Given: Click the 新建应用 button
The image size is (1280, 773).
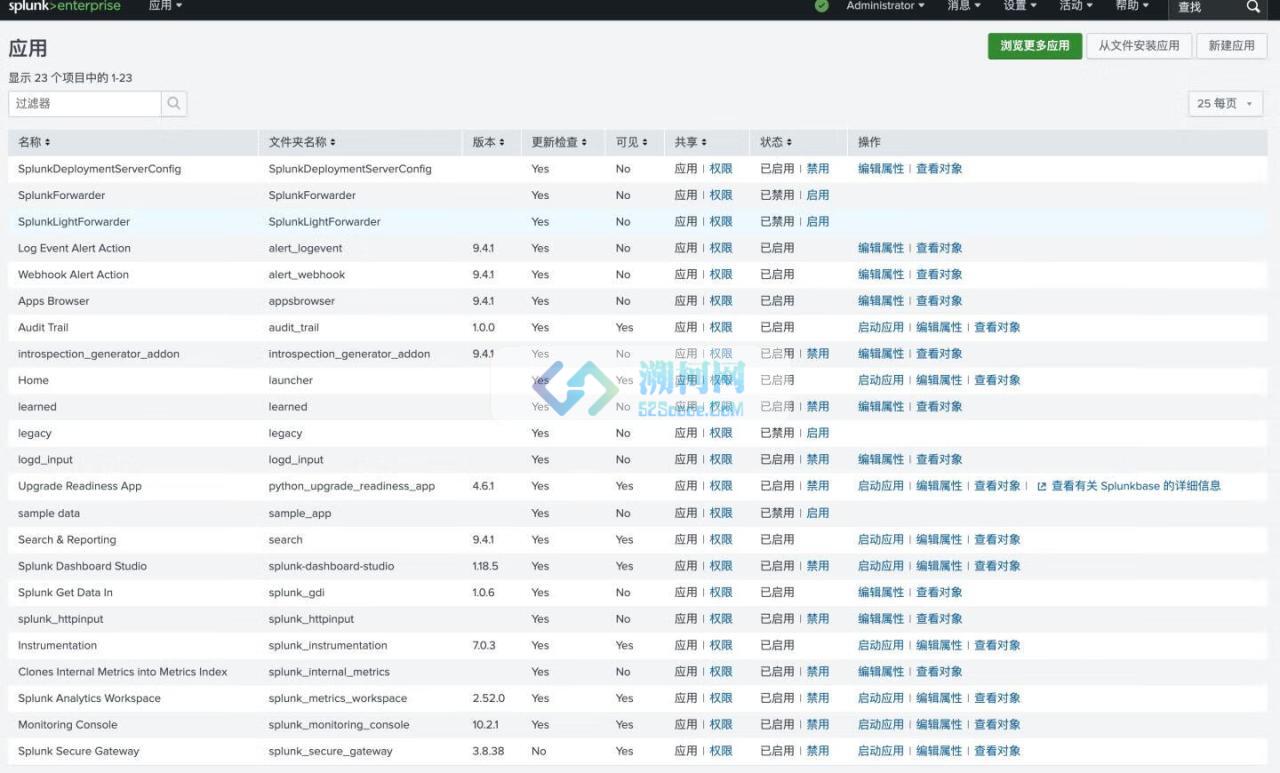Looking at the screenshot, I should (1232, 45).
